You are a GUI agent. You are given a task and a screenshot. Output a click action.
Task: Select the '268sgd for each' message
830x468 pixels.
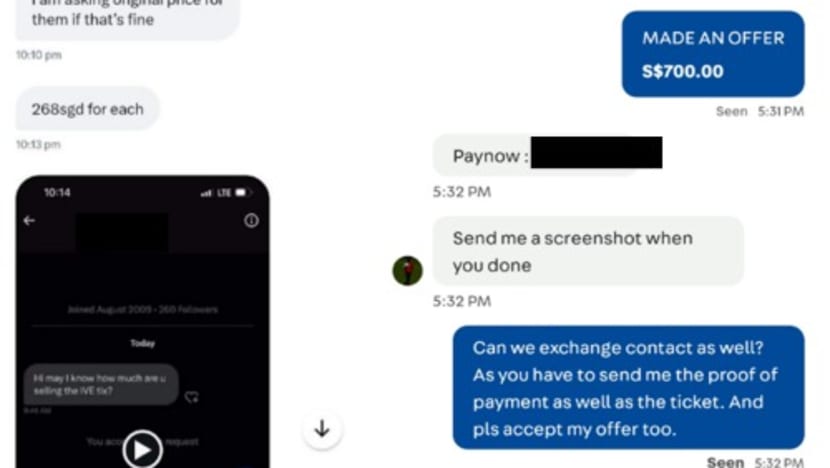87,109
